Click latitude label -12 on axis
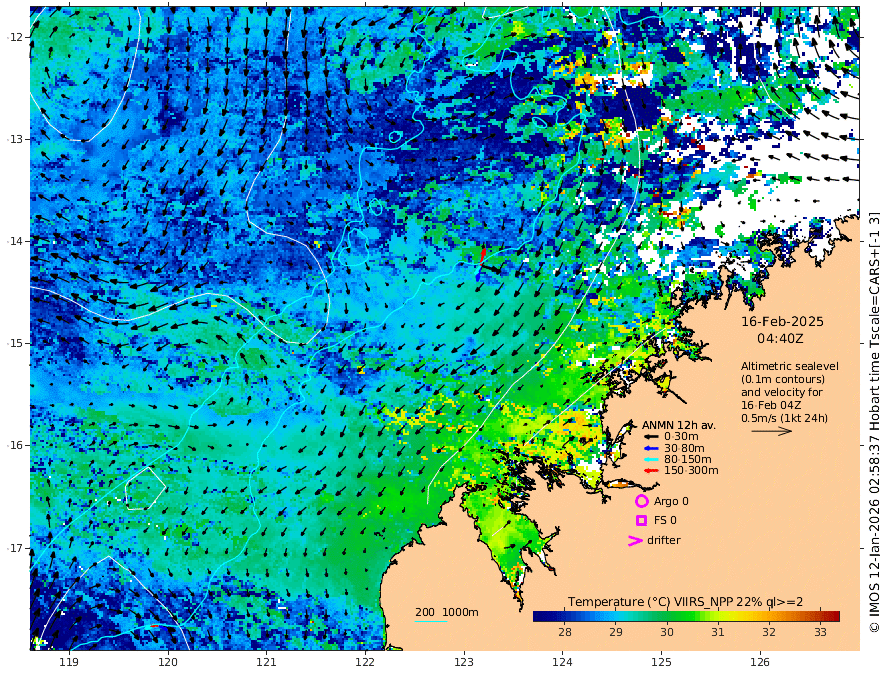The height and width of the screenshot is (680, 880). 15,37
